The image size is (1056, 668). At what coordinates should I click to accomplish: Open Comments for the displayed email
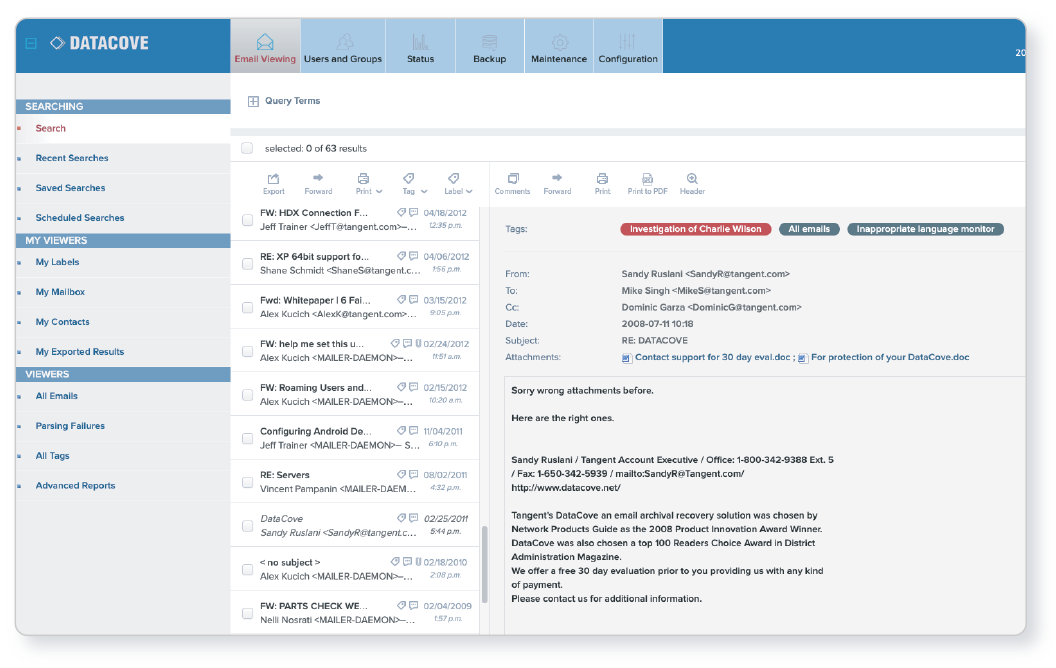click(513, 178)
